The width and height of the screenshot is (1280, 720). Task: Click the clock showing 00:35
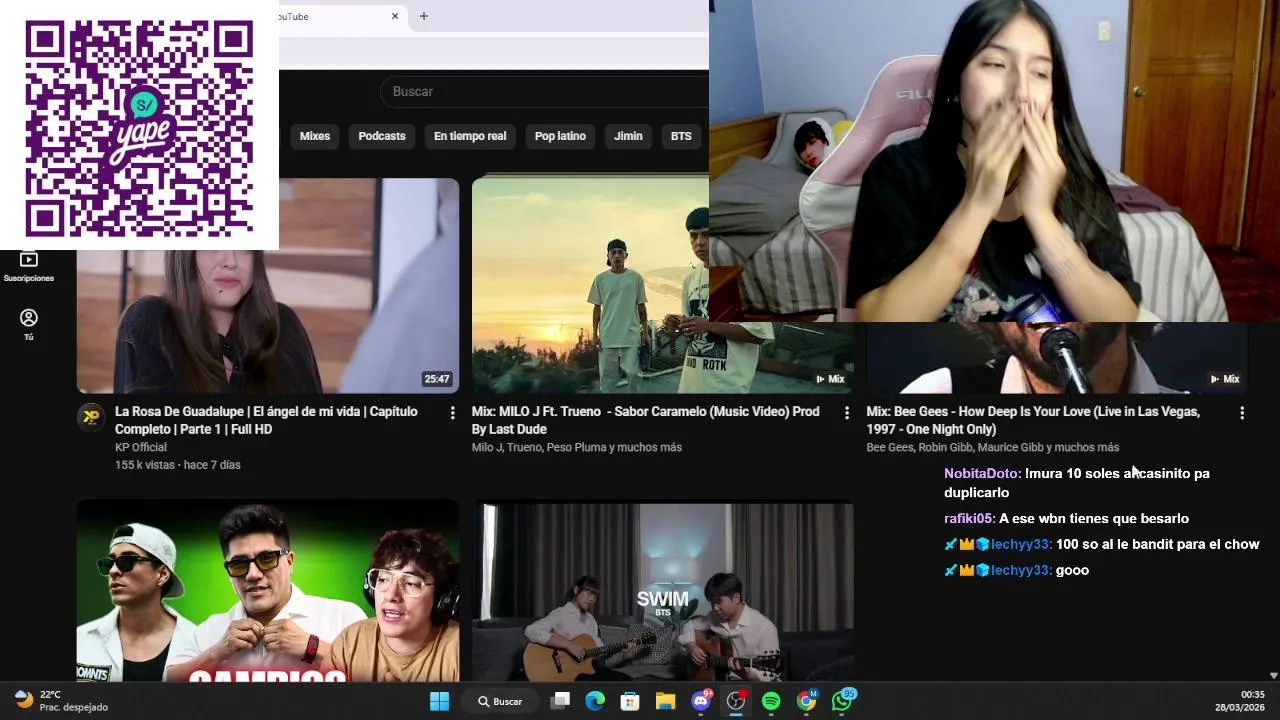point(1253,694)
